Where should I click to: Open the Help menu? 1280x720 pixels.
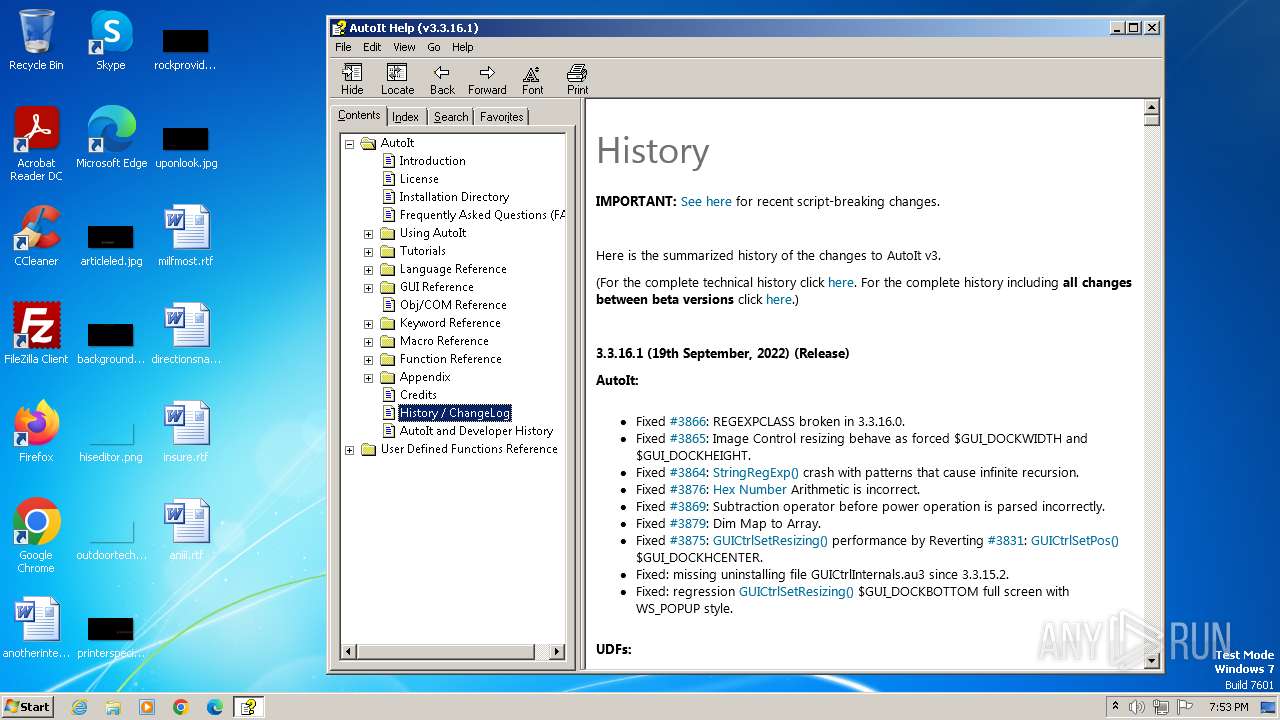462,47
